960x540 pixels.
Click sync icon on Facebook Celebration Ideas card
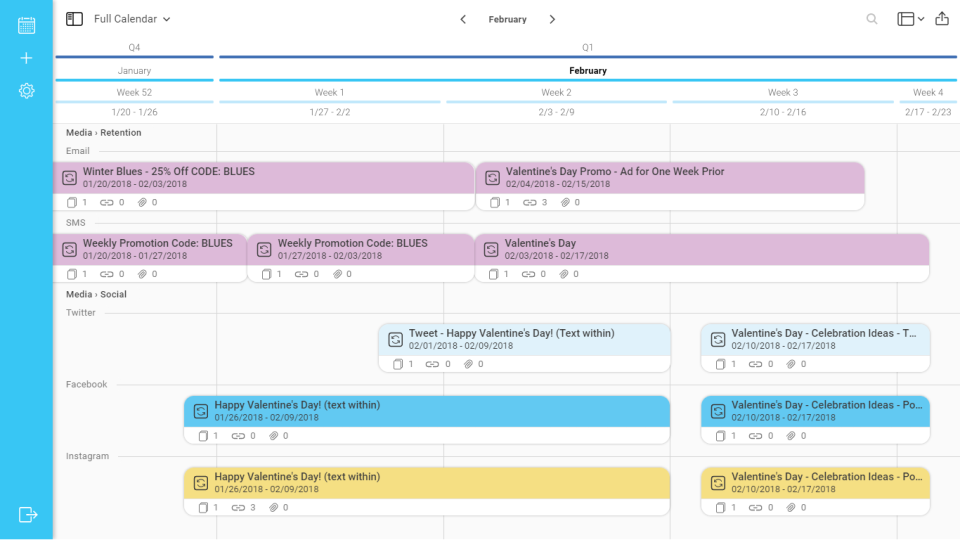718,411
